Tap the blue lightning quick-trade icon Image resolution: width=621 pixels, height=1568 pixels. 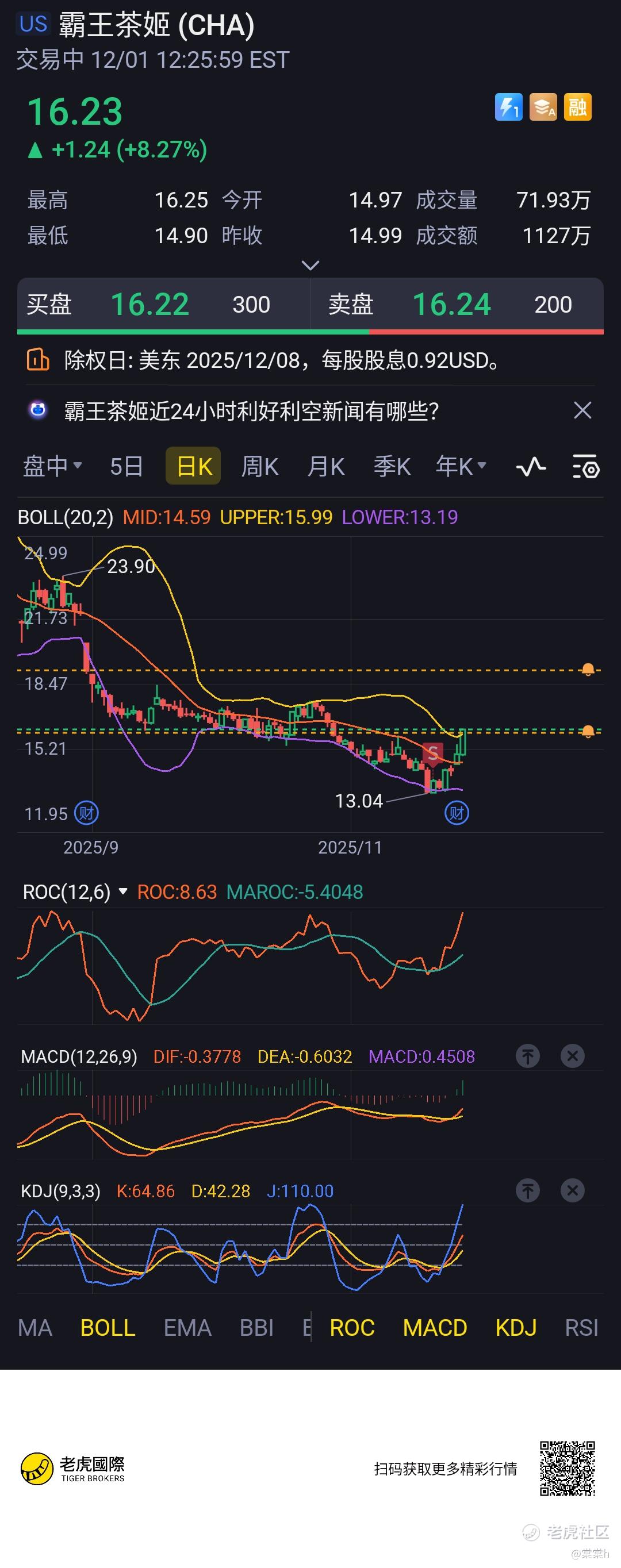508,107
